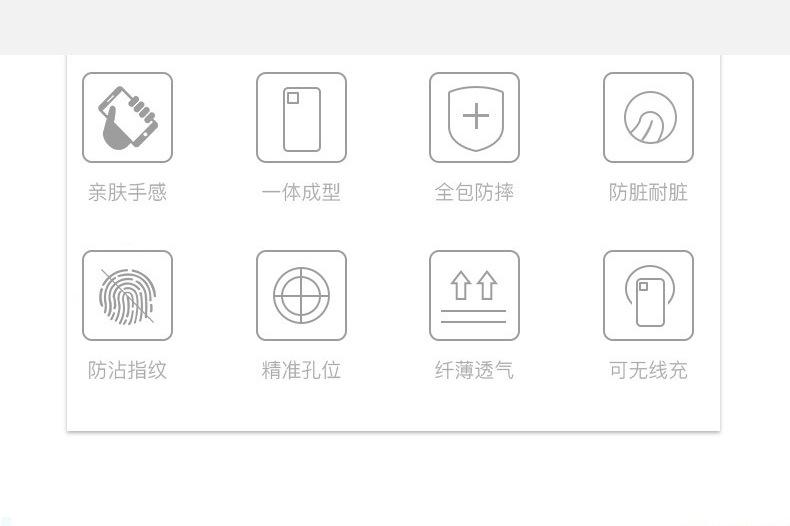Select the 精准孔位 label
The image size is (790, 526).
pos(301,370)
